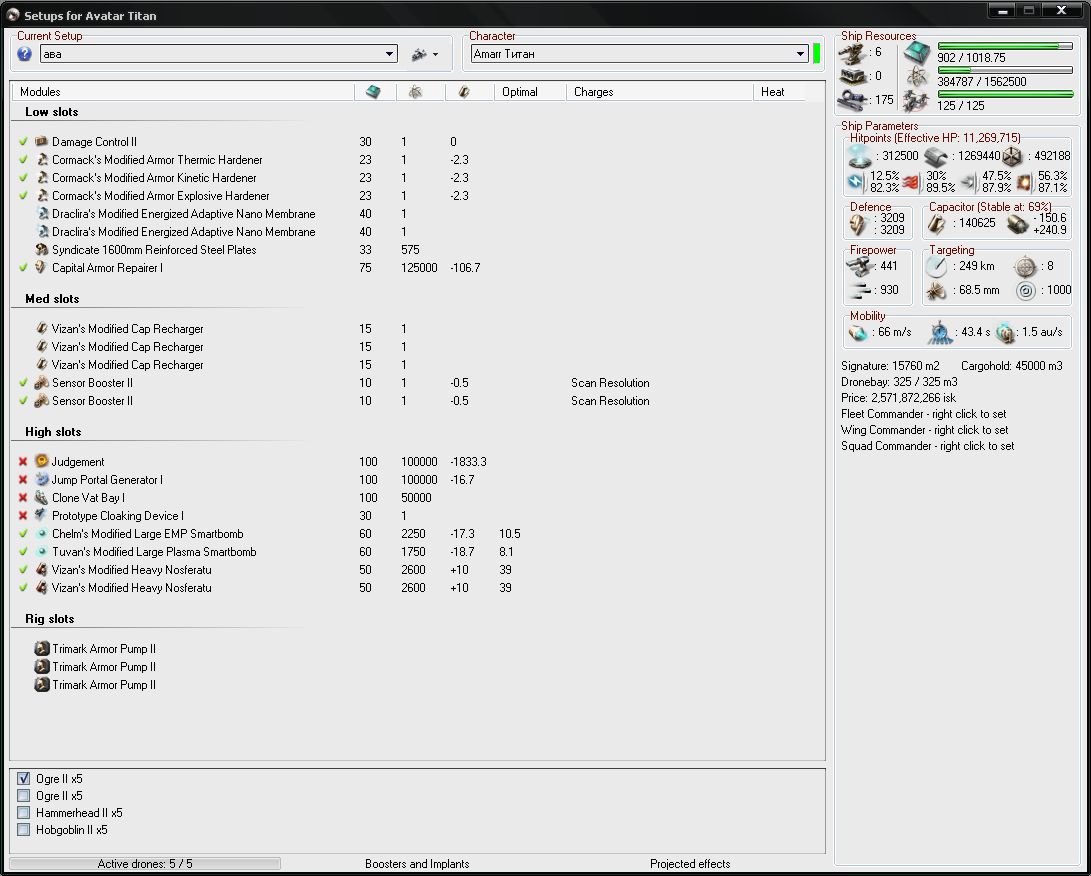Viewport: 1091px width, 876px height.
Task: Click the Judgement doomsday module icon
Action: 42,461
